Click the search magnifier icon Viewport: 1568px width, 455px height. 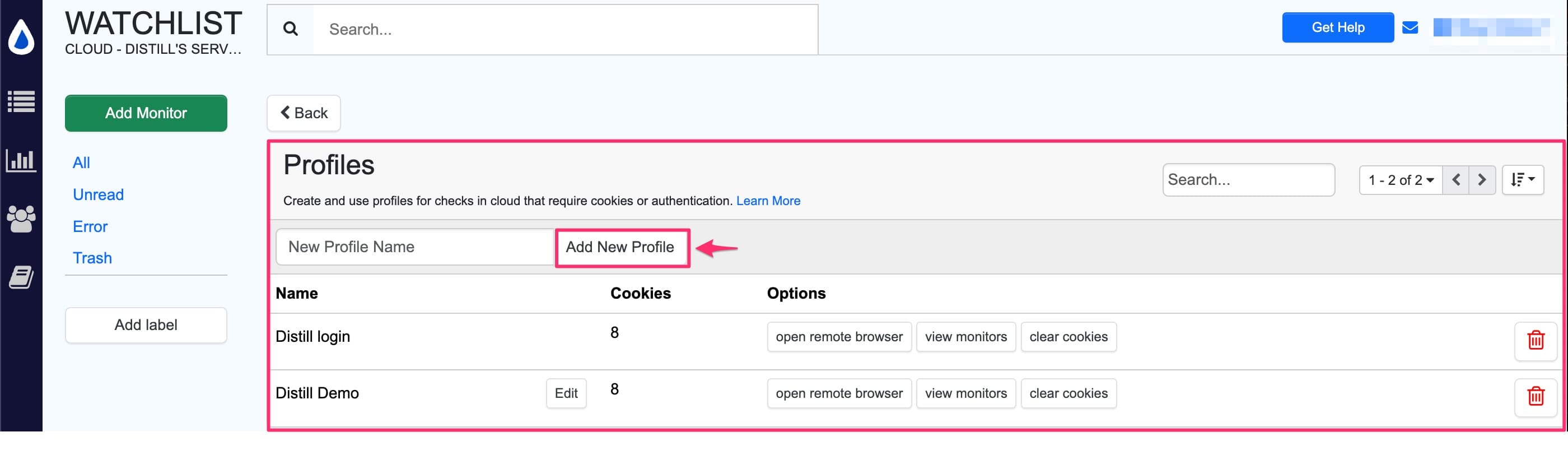click(290, 29)
